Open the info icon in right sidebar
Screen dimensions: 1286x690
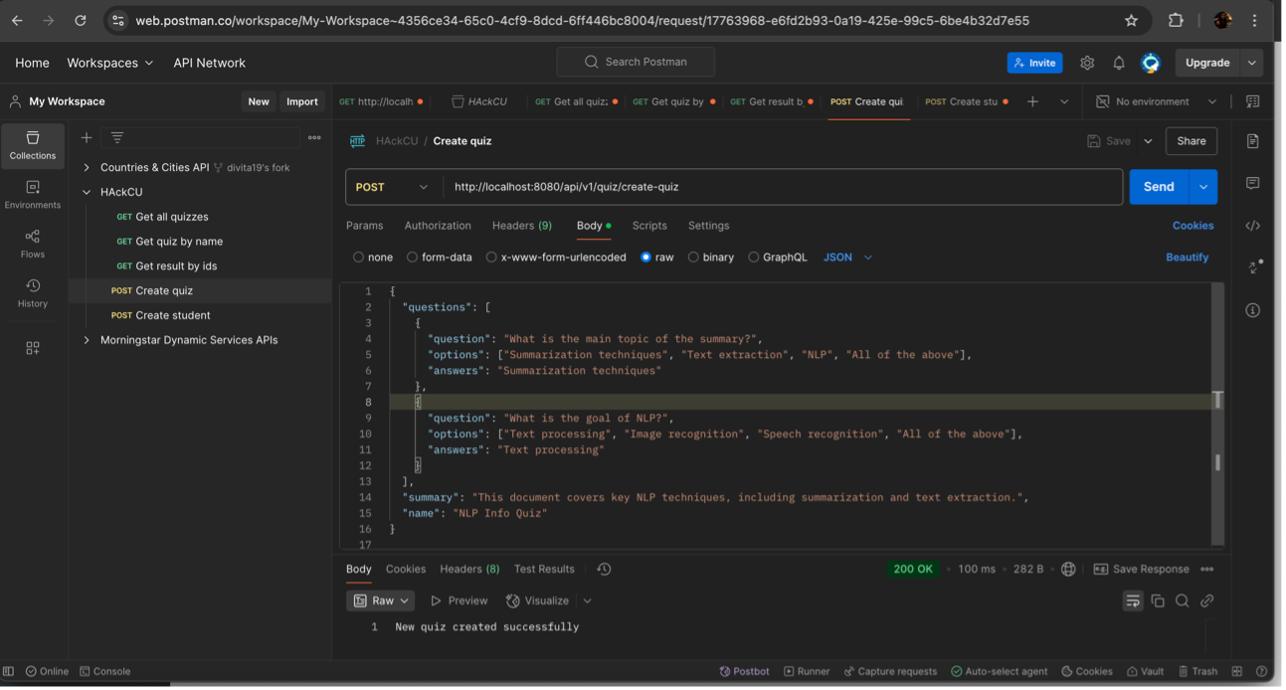pos(1253,310)
